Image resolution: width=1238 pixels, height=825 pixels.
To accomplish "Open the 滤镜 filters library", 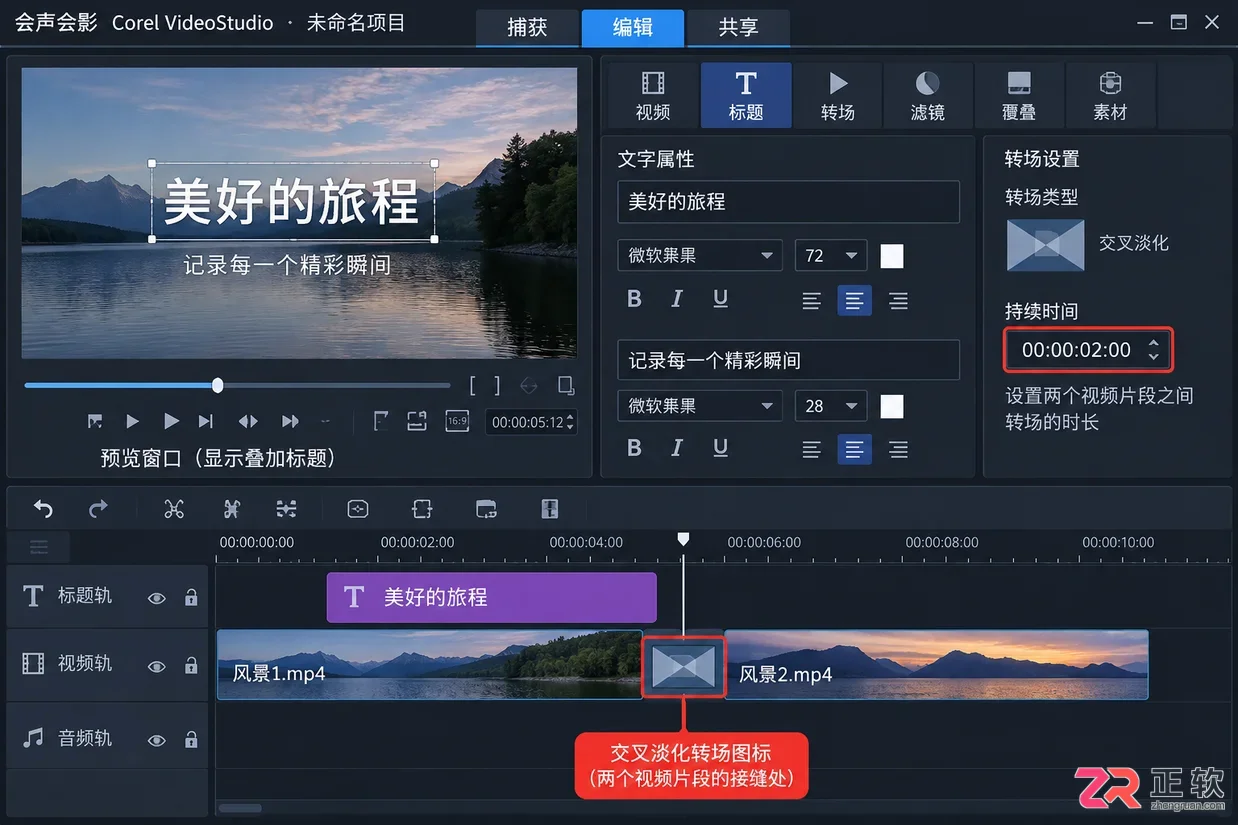I will pos(928,96).
